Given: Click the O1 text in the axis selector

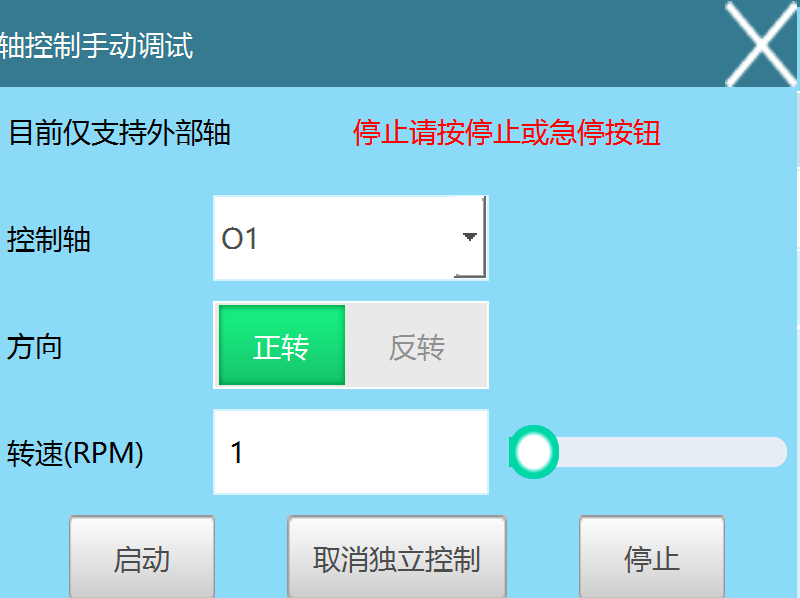Looking at the screenshot, I should pos(240,239).
